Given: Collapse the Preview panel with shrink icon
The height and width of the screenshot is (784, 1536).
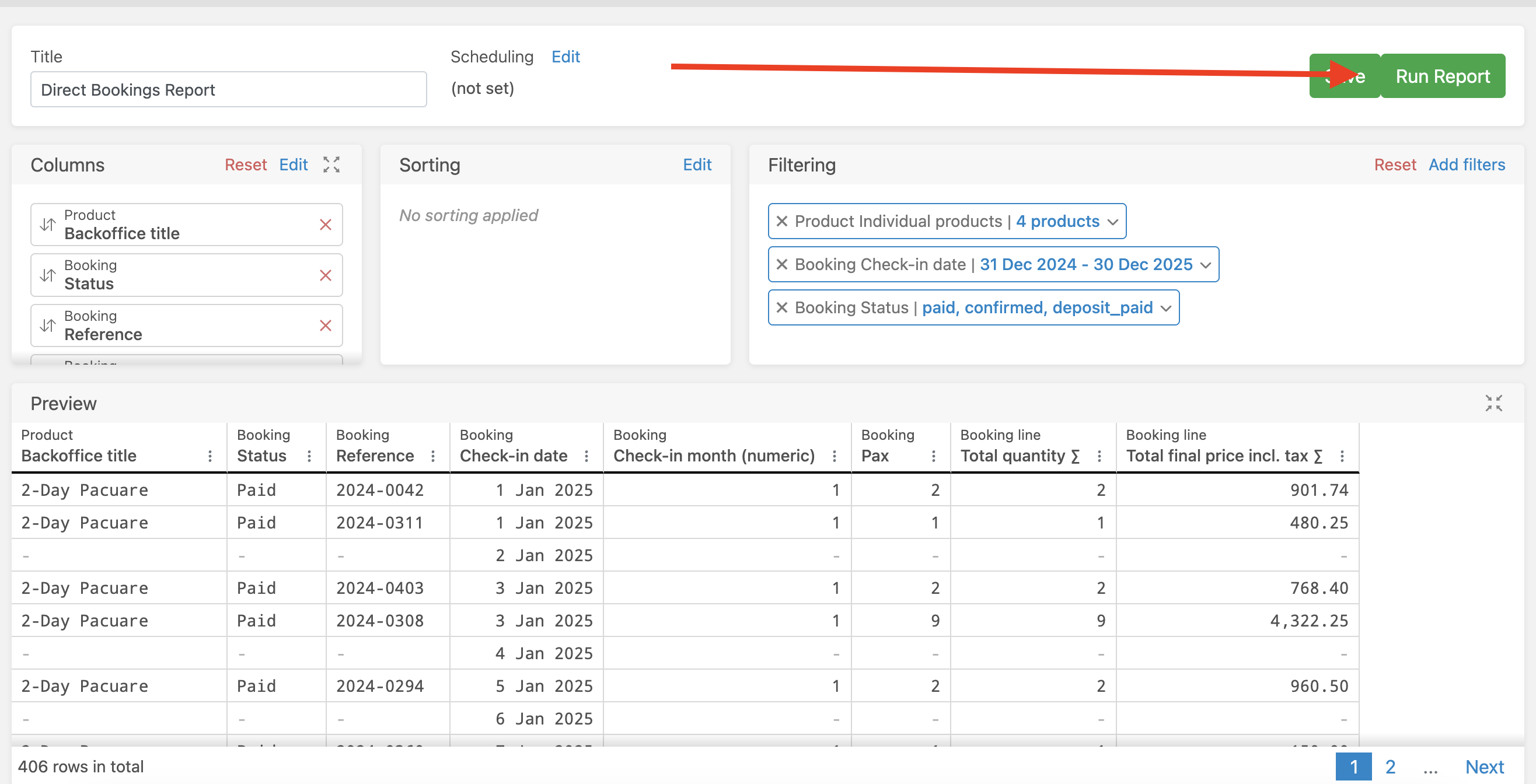Looking at the screenshot, I should [x=1493, y=403].
